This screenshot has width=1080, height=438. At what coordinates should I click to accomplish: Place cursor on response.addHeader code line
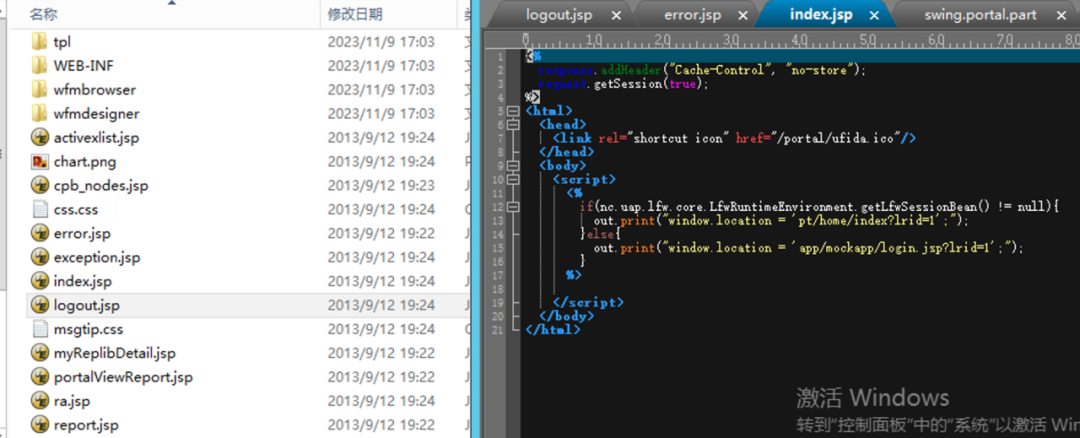coord(701,70)
